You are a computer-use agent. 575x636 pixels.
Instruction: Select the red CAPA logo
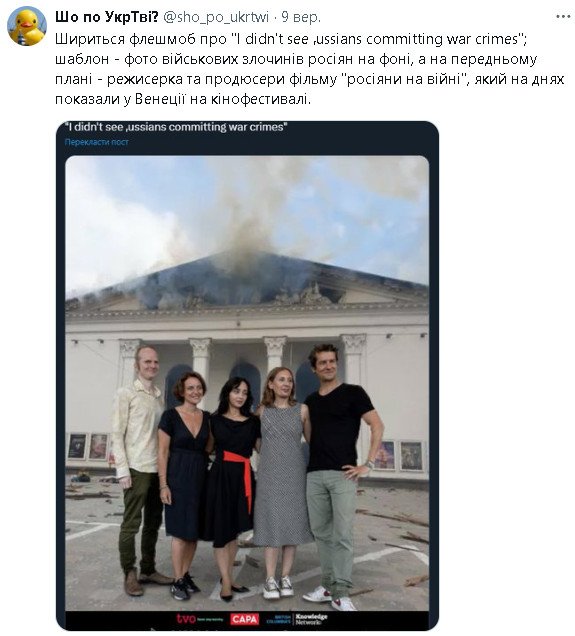pyautogui.click(x=244, y=619)
